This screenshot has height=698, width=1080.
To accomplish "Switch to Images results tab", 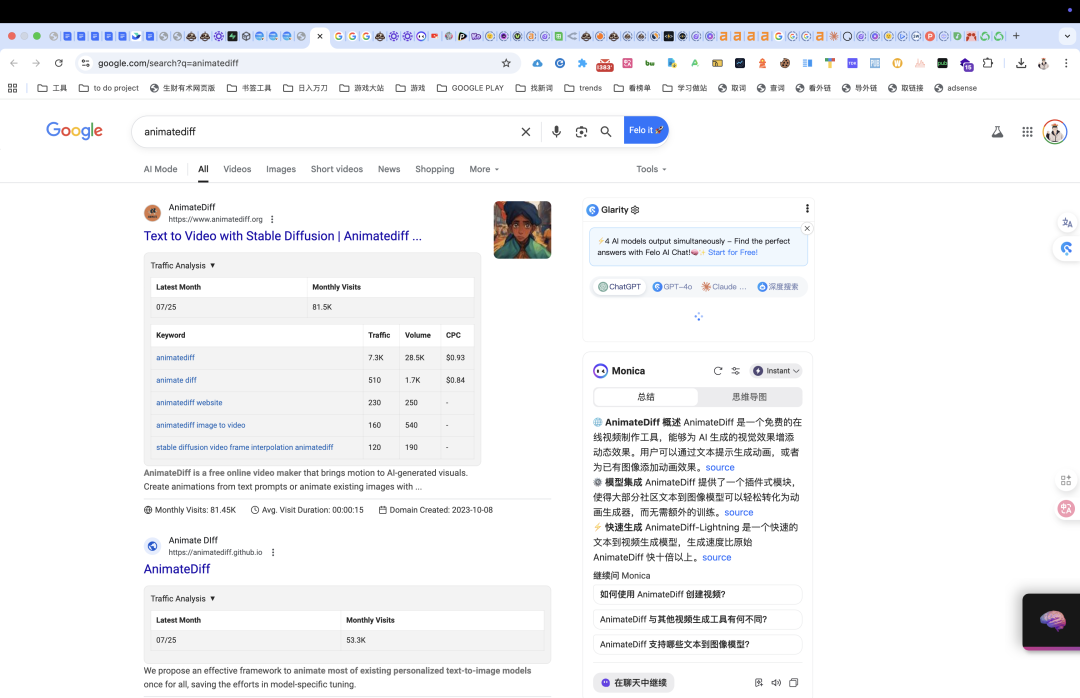I will (x=281, y=169).
